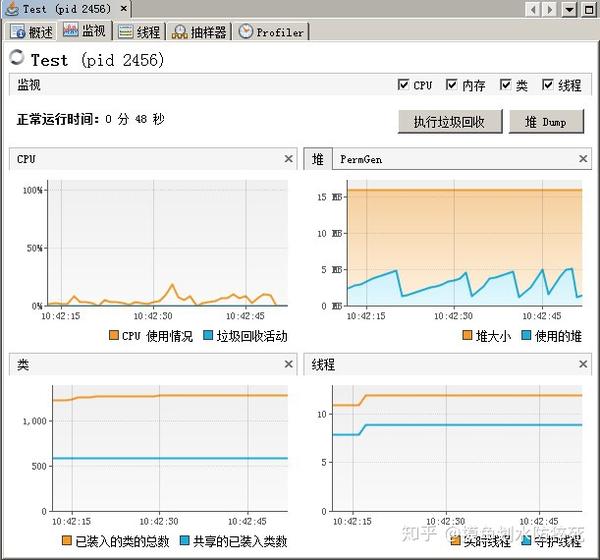Open the 线程 tab
Viewport: 600px width, 560px height.
pos(139,32)
